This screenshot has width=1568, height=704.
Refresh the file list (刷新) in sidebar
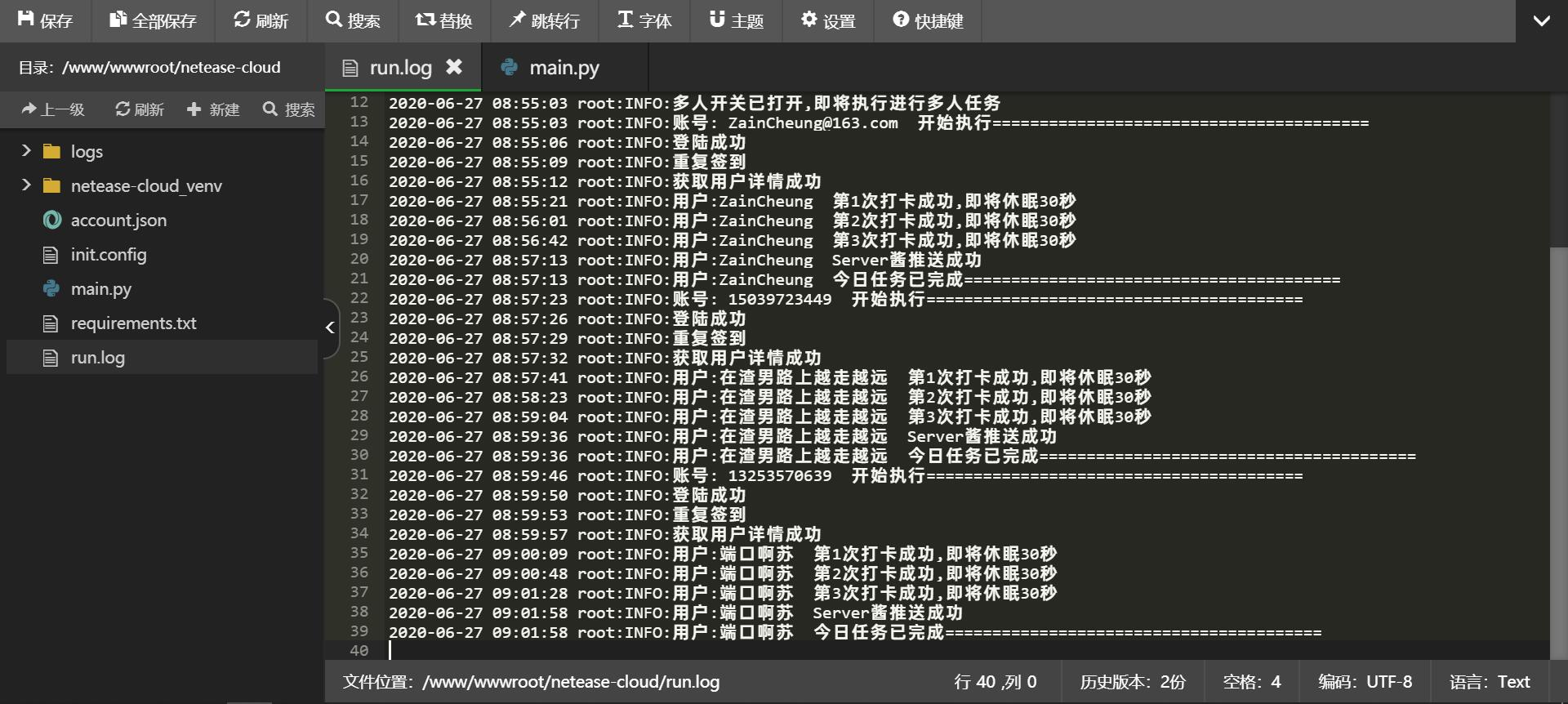click(x=140, y=109)
